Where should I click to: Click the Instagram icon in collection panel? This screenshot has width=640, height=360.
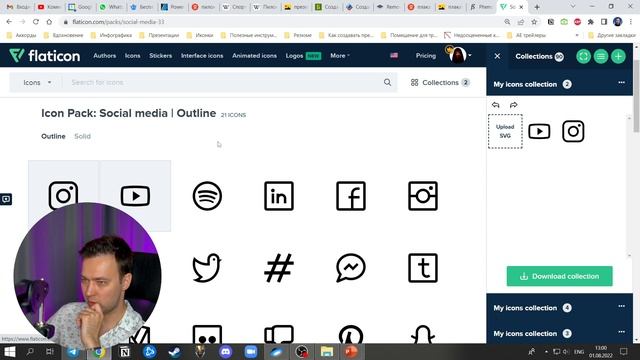(573, 131)
